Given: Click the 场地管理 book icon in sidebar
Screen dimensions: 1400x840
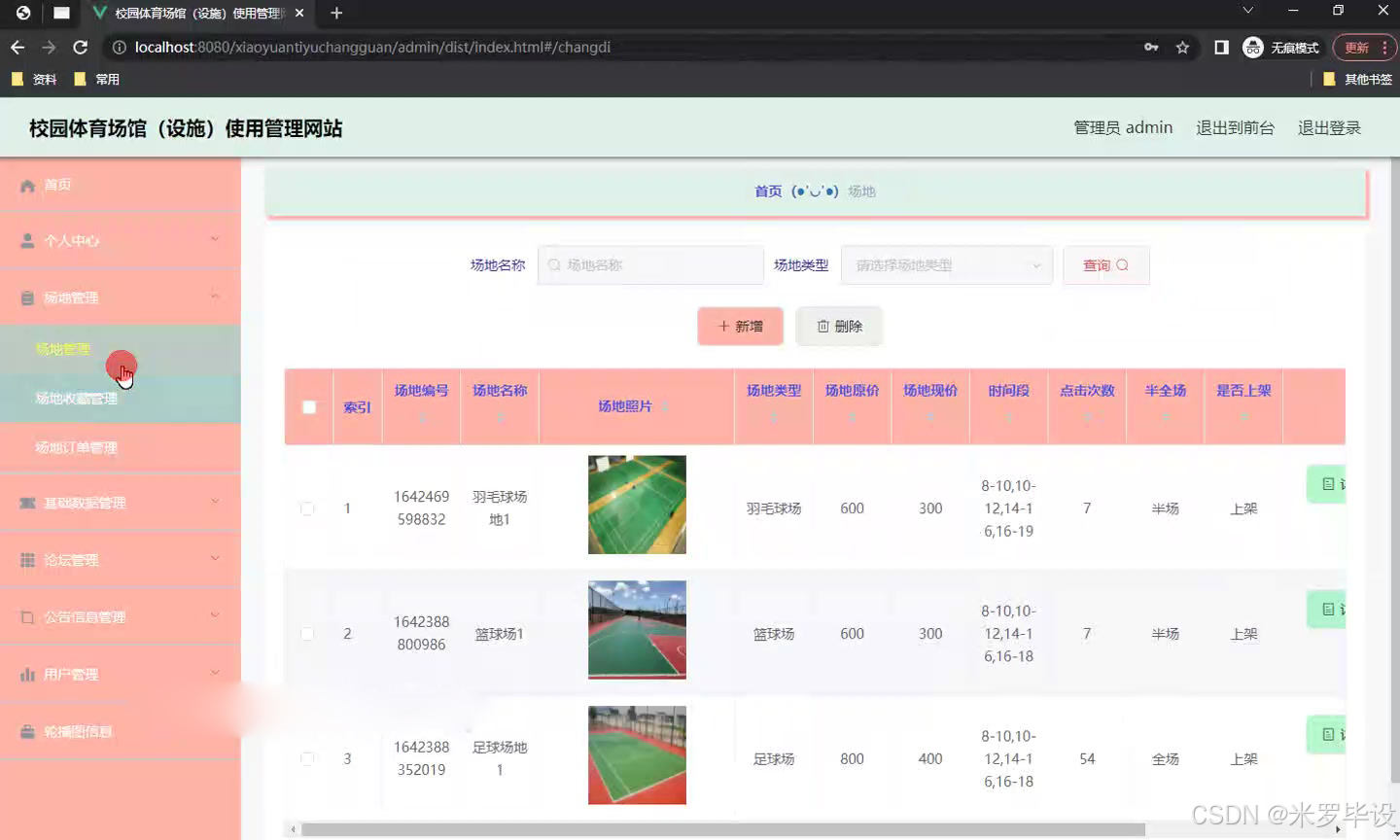Looking at the screenshot, I should pos(26,296).
